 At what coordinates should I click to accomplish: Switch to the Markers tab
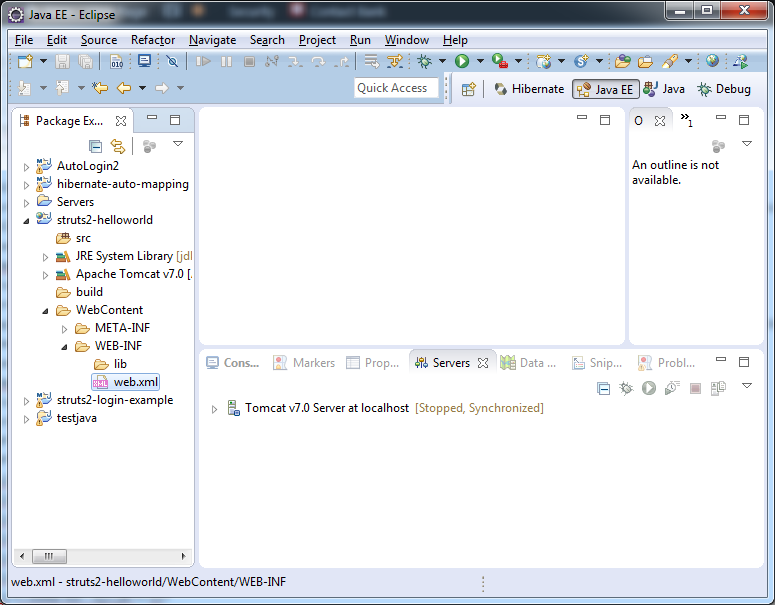[x=304, y=363]
